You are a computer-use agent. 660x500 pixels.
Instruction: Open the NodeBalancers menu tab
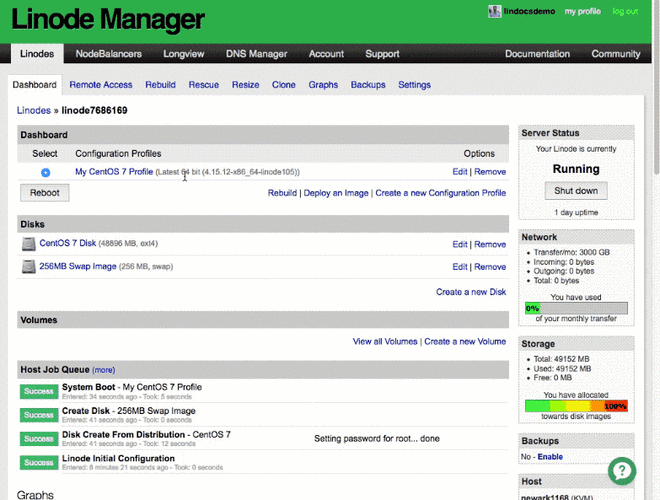108,54
